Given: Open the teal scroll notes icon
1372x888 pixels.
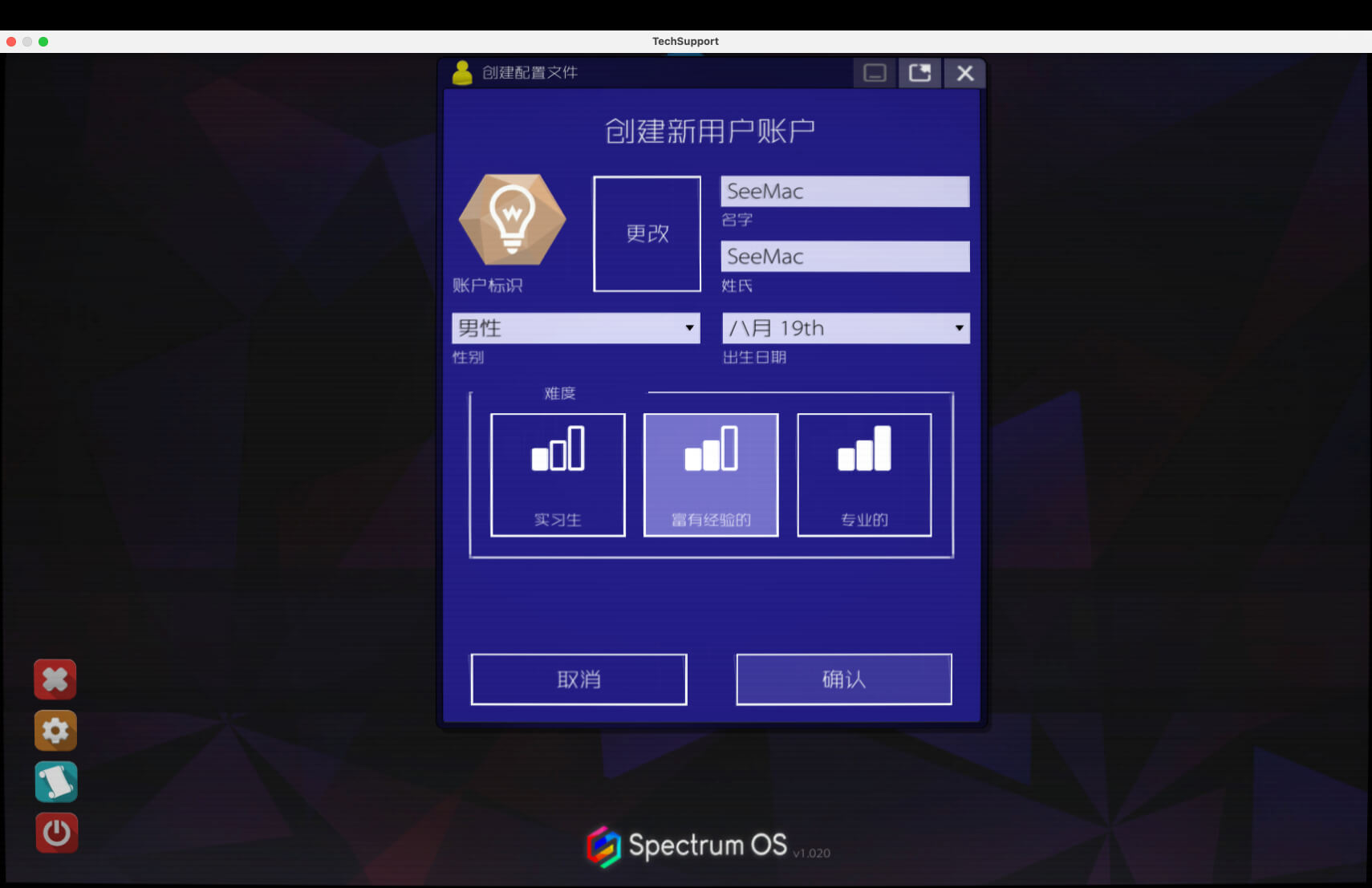Looking at the screenshot, I should [55, 782].
